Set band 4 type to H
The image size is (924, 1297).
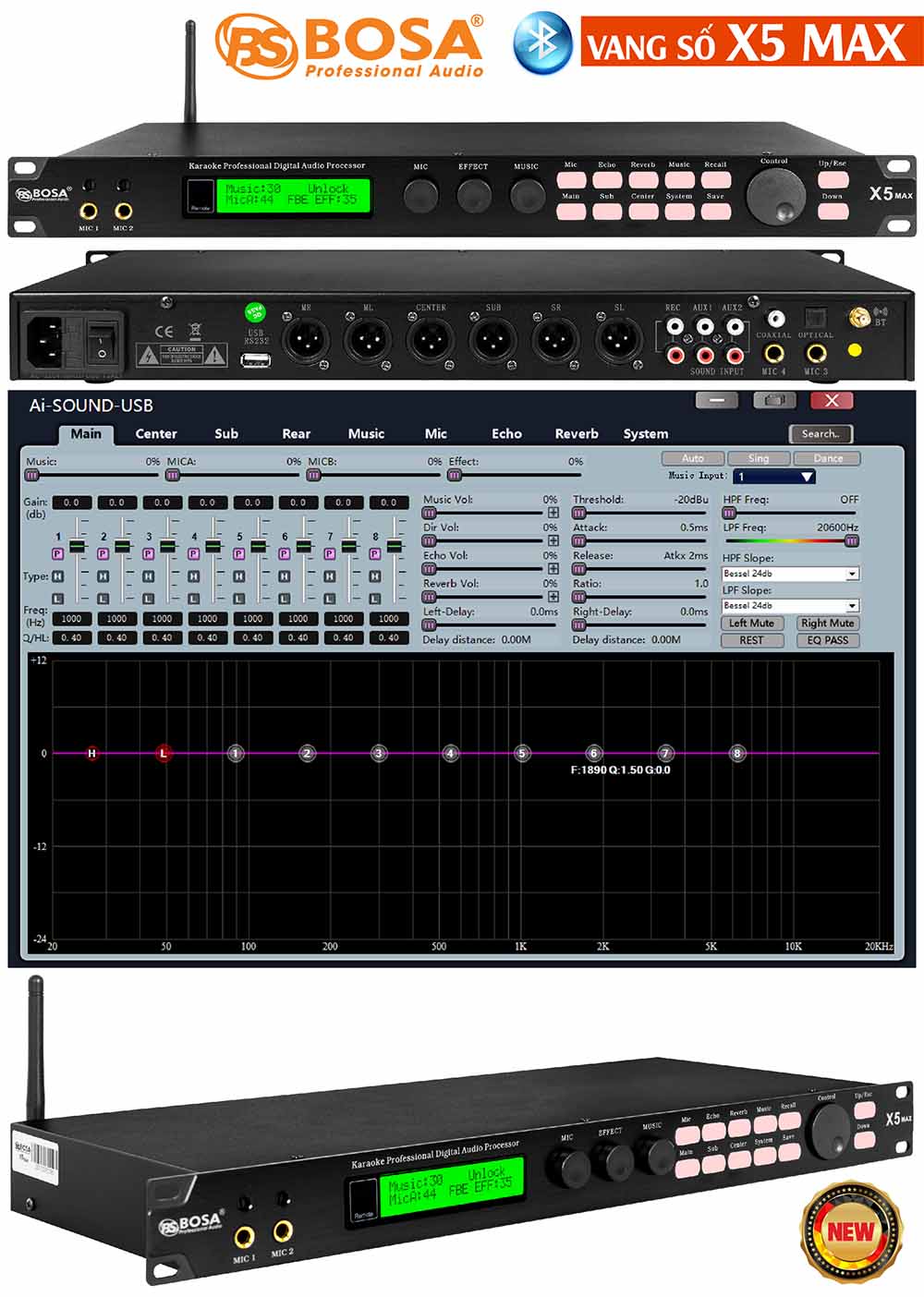coord(193,576)
